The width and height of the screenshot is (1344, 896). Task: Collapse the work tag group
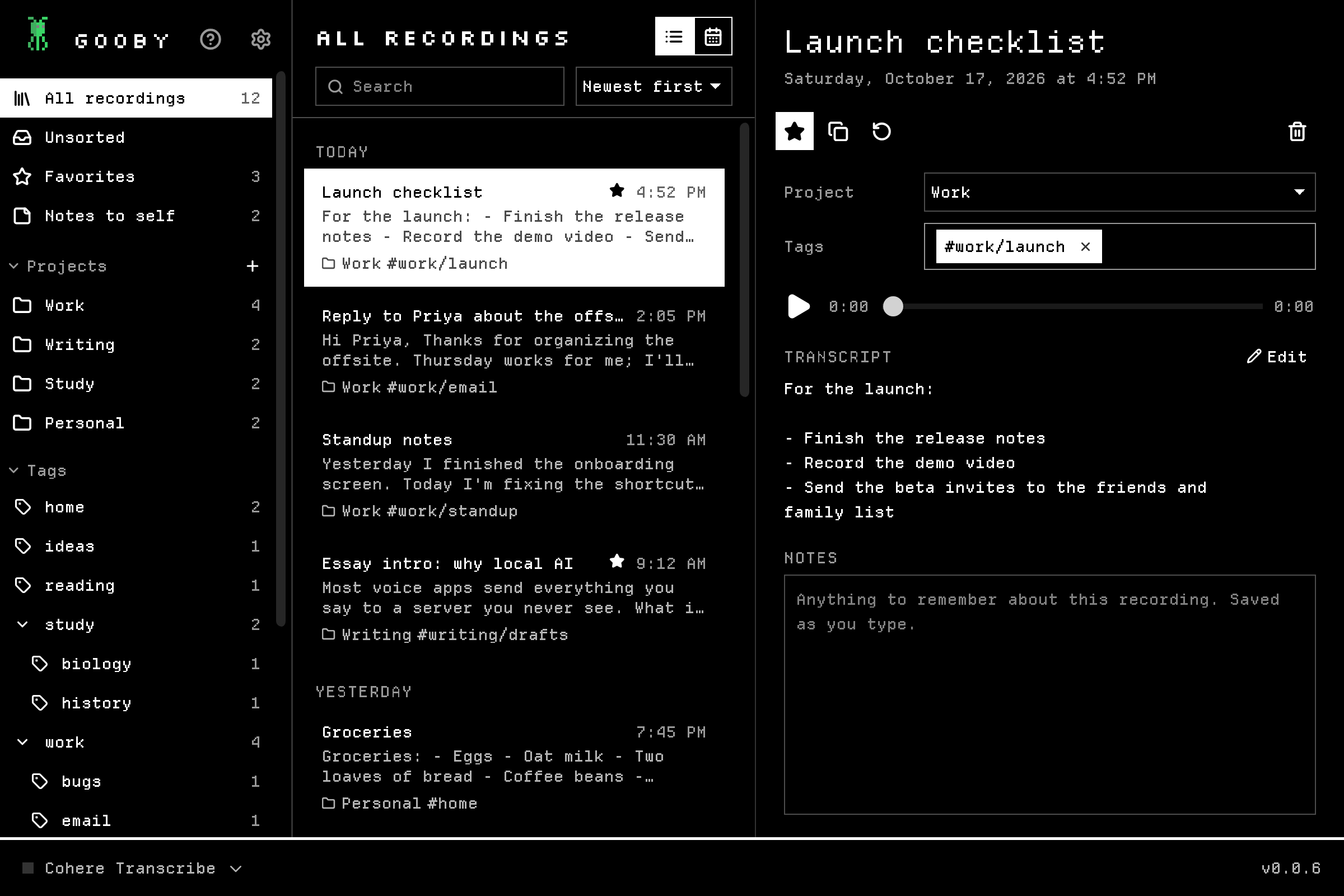tap(22, 743)
